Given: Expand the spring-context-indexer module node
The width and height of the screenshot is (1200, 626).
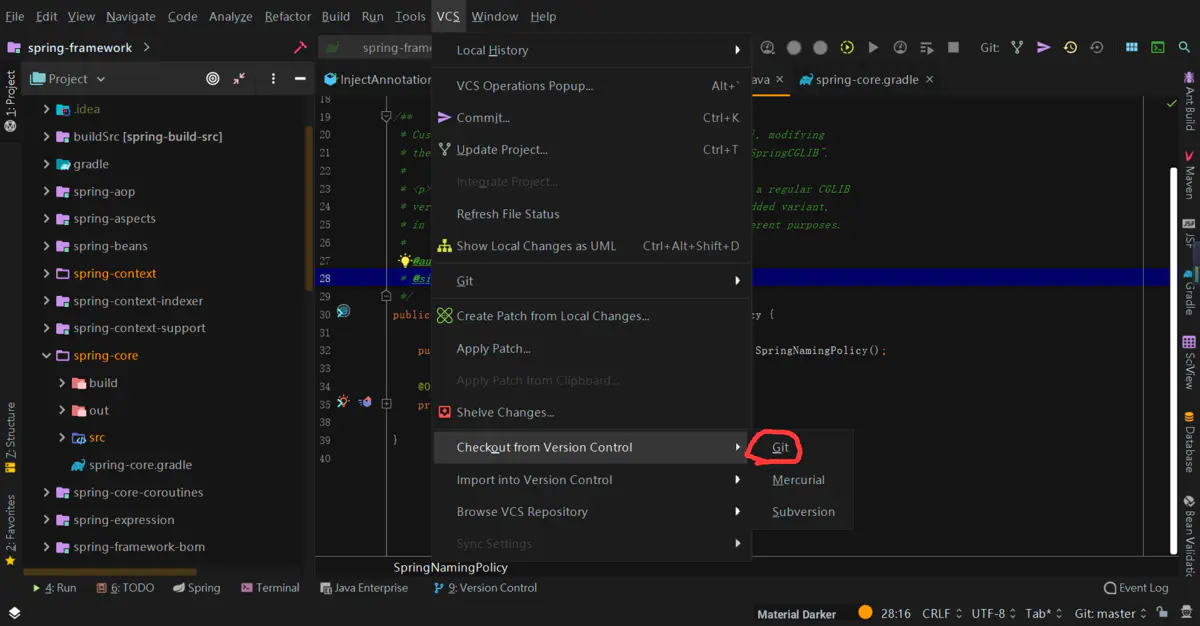Looking at the screenshot, I should [47, 300].
